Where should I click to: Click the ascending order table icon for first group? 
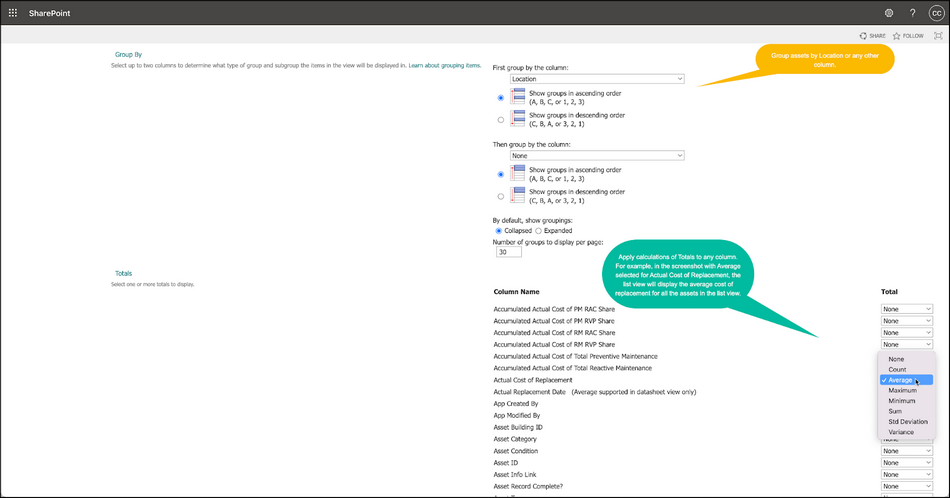(x=517, y=97)
